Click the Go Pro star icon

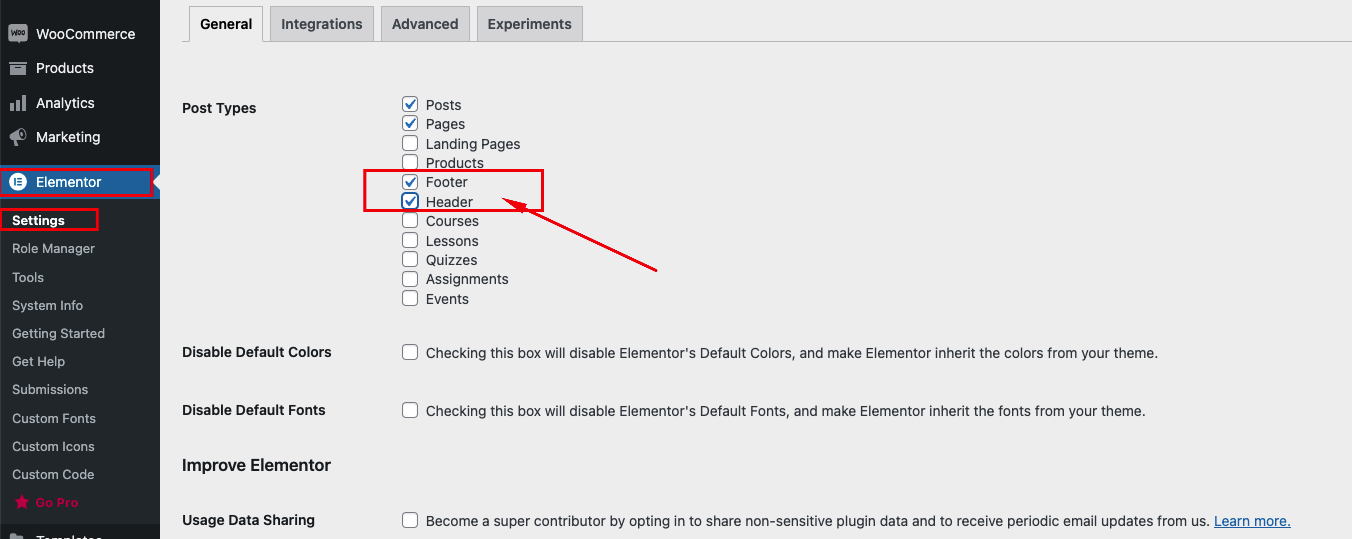22,503
